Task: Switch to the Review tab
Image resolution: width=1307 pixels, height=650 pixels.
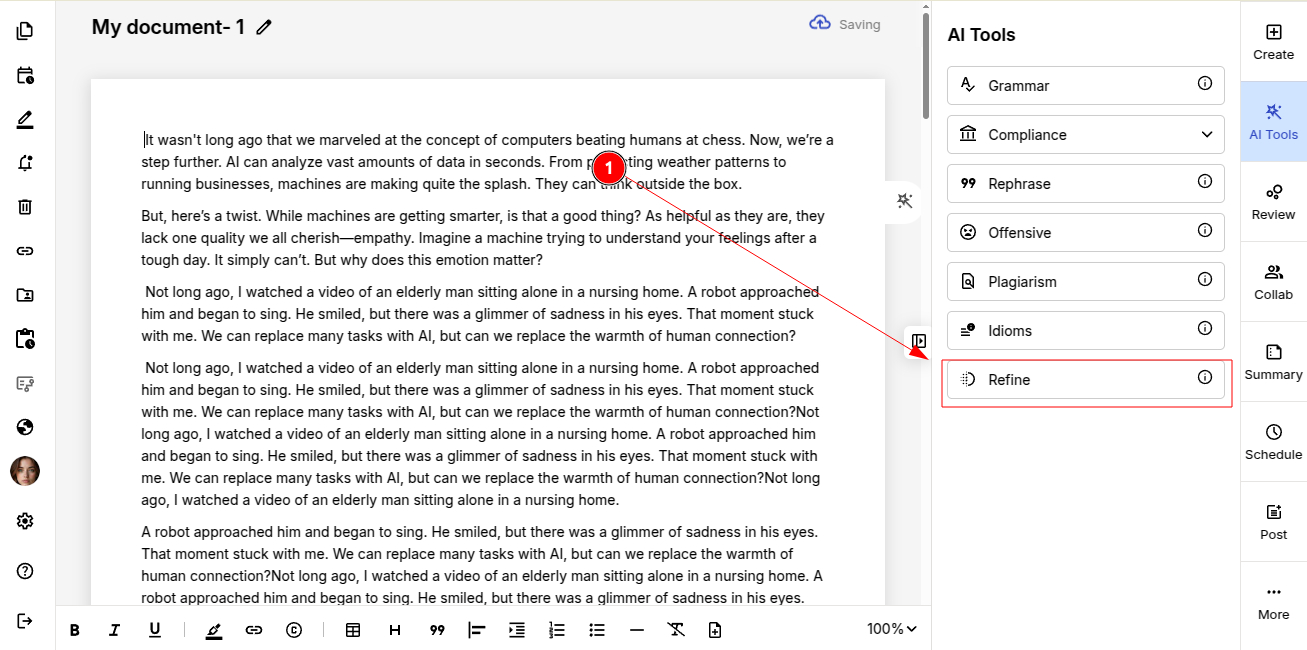Action: pos(1273,201)
